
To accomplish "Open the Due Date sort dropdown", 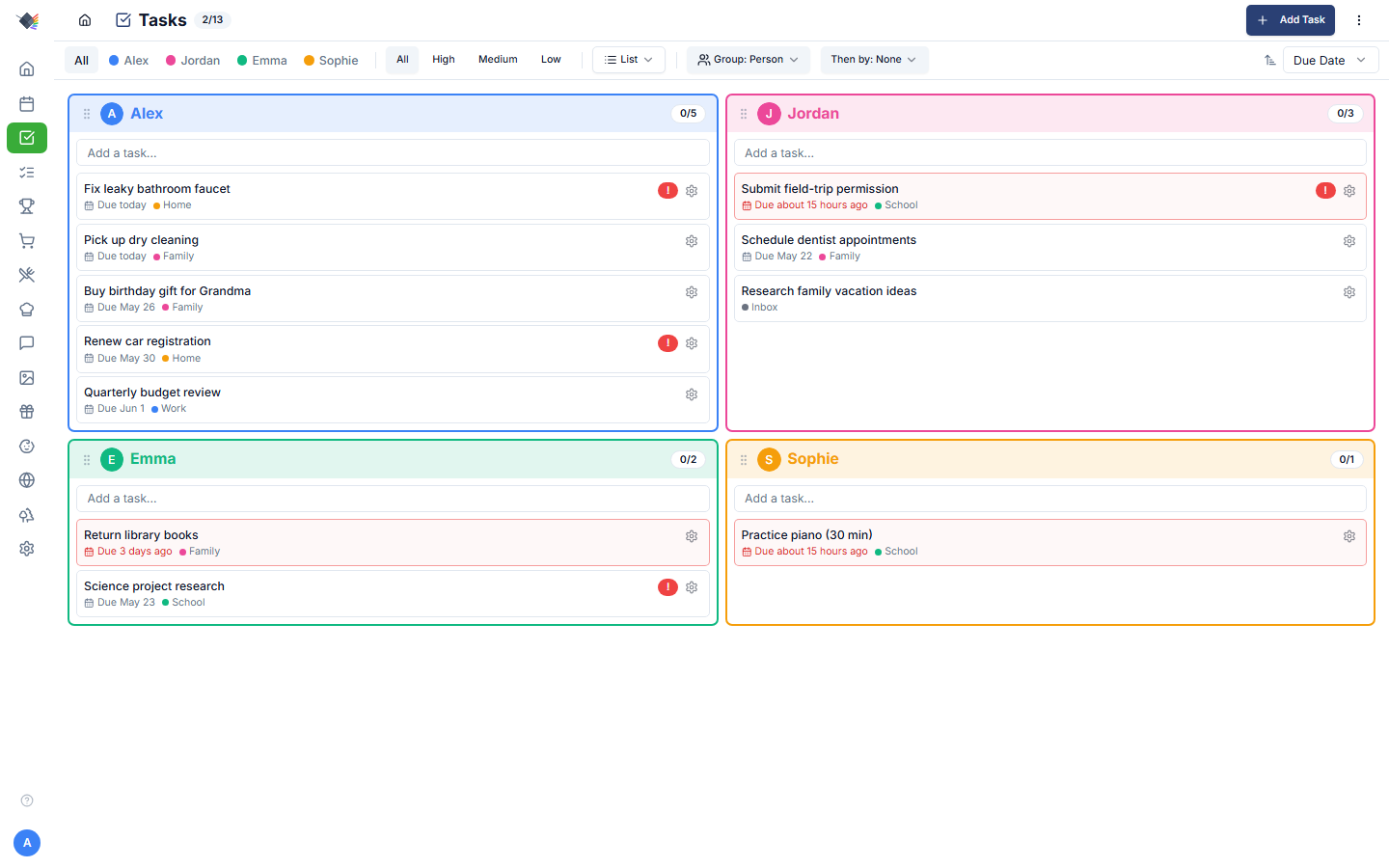I will [x=1330, y=60].
